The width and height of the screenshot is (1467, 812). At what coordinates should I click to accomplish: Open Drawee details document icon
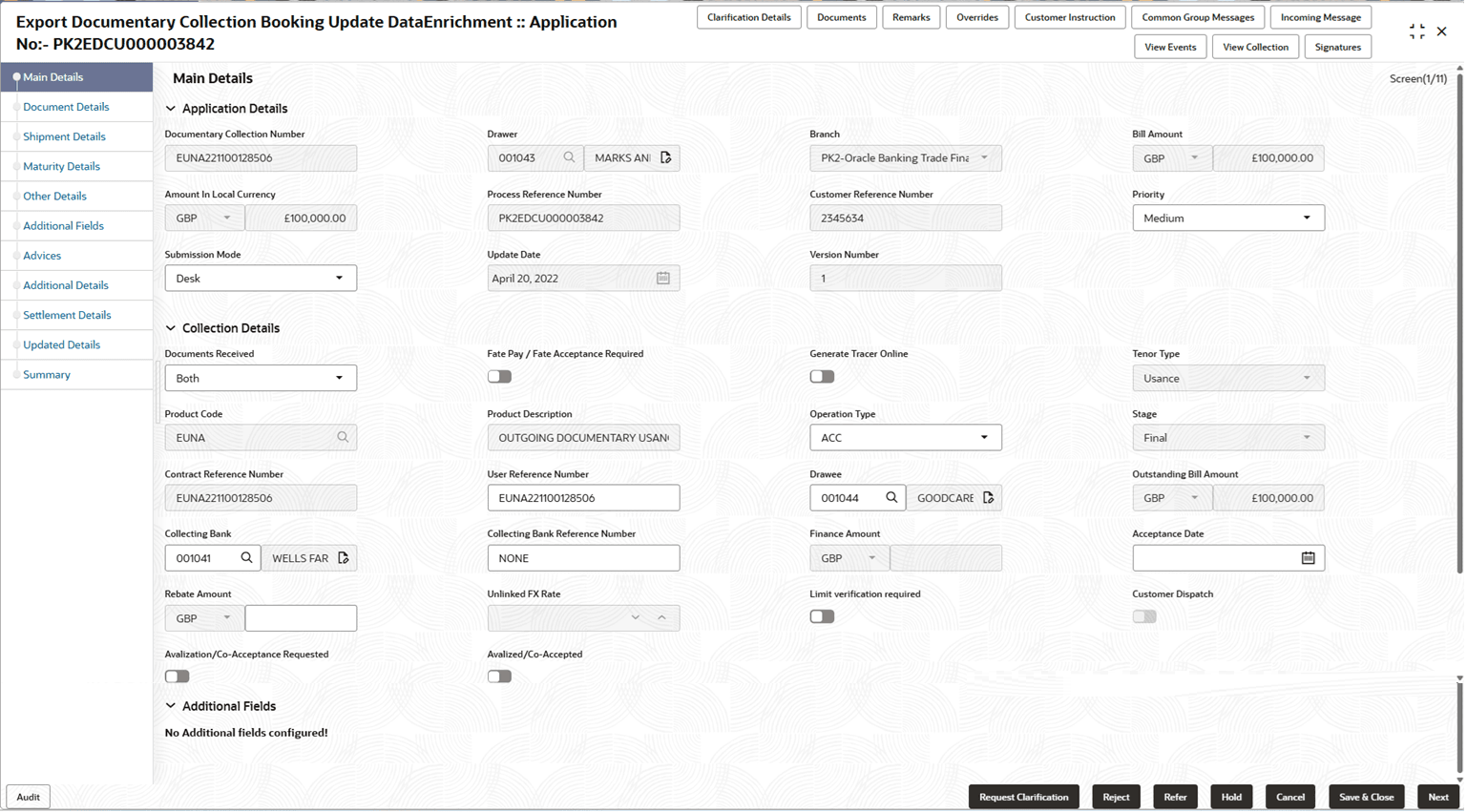pyautogui.click(x=988, y=497)
